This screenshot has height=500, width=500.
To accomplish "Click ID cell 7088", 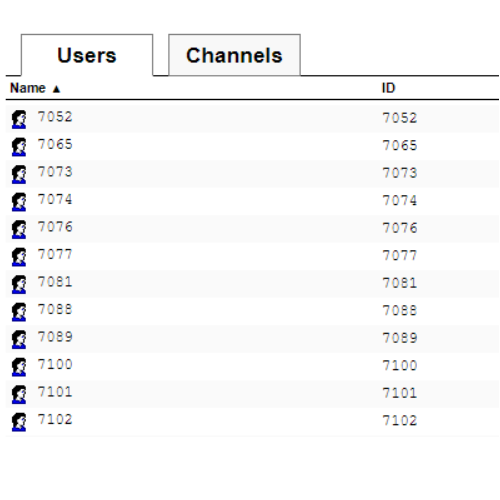I will pyautogui.click(x=400, y=311).
